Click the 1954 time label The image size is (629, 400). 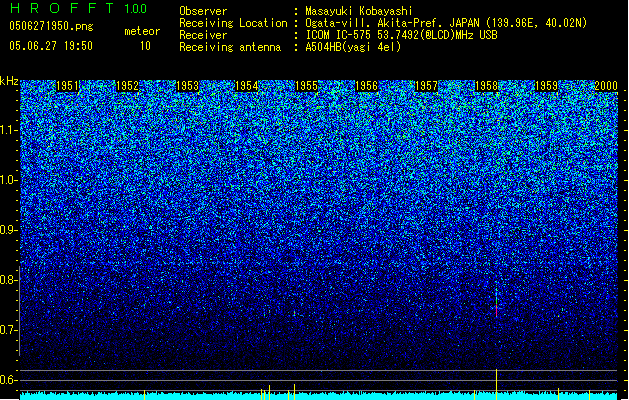[x=246, y=86]
